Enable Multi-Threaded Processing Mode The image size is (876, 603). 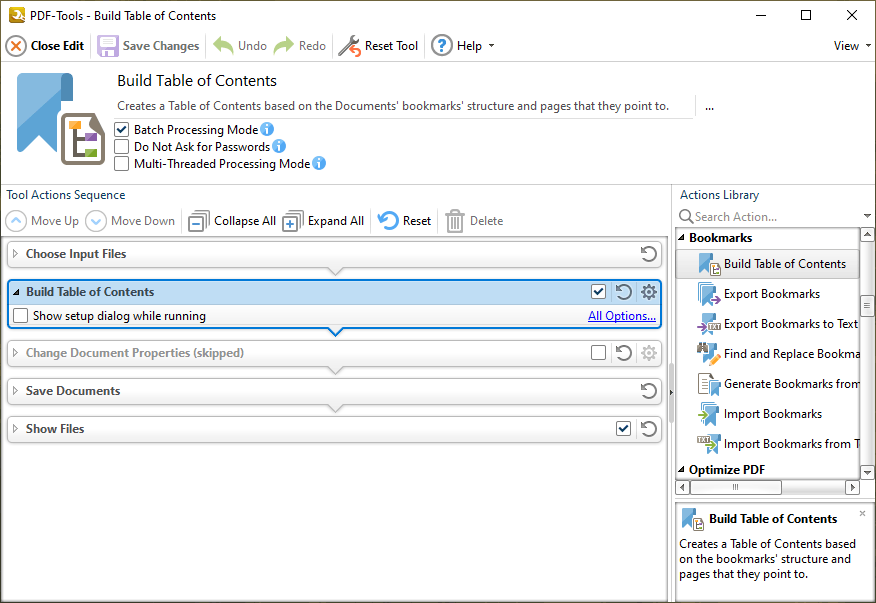[121, 163]
